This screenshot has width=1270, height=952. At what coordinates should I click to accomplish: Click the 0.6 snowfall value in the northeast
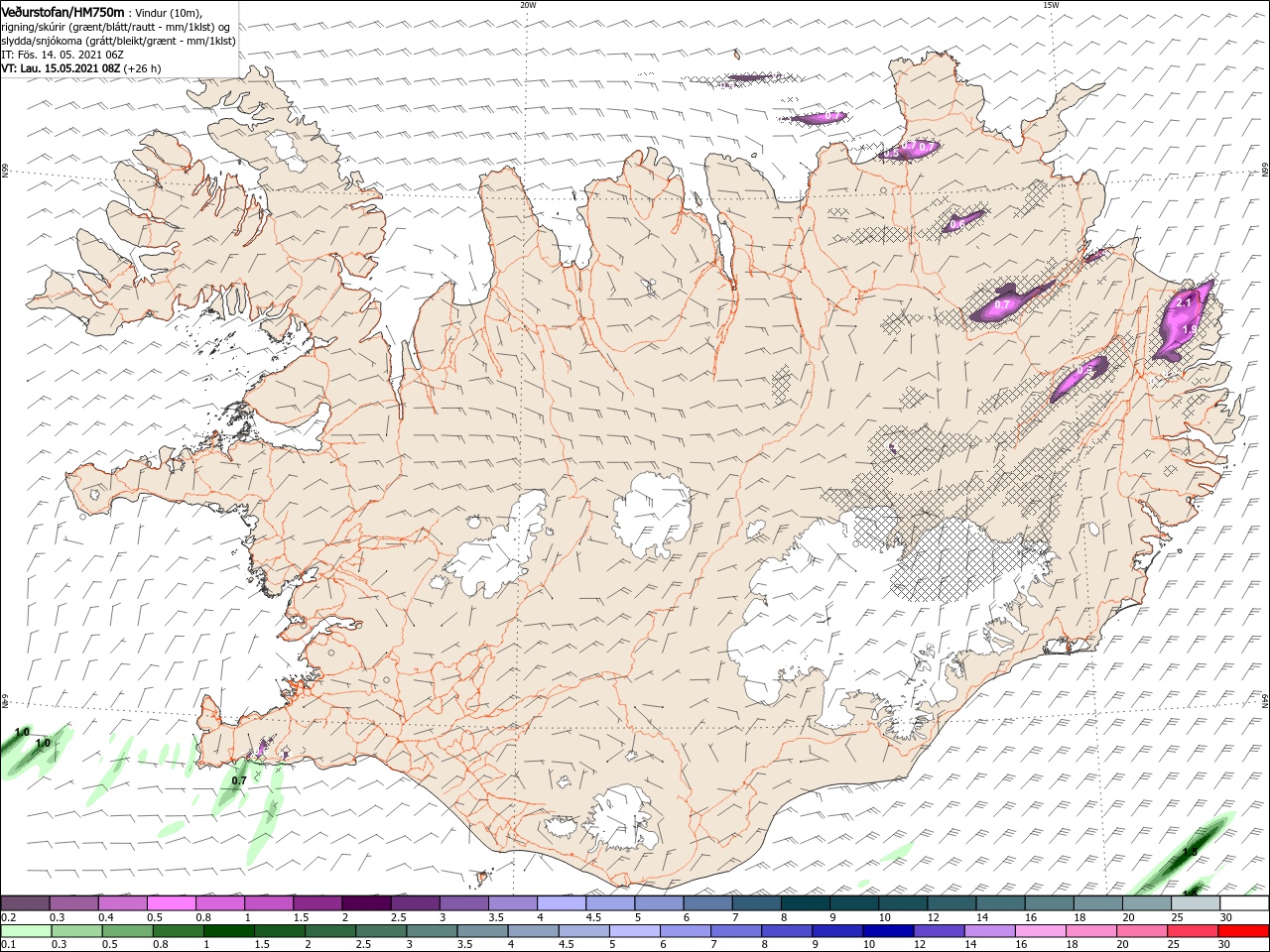tap(957, 224)
